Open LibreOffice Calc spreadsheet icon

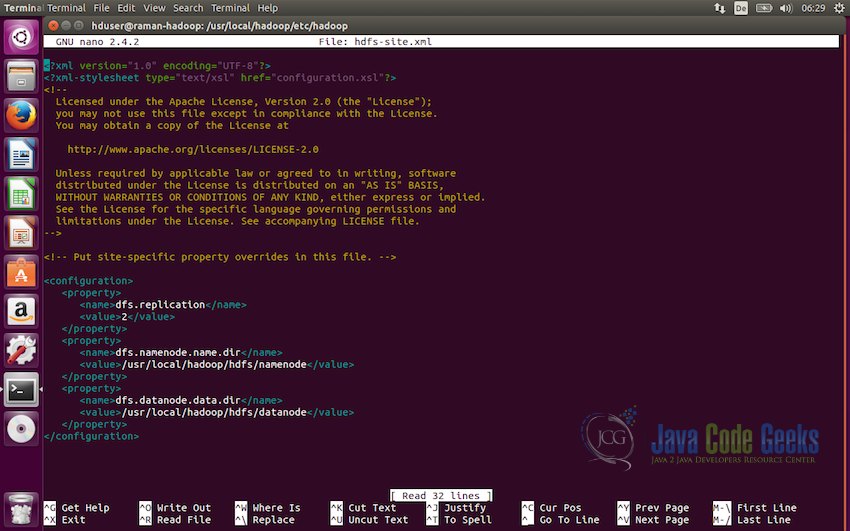tap(21, 194)
